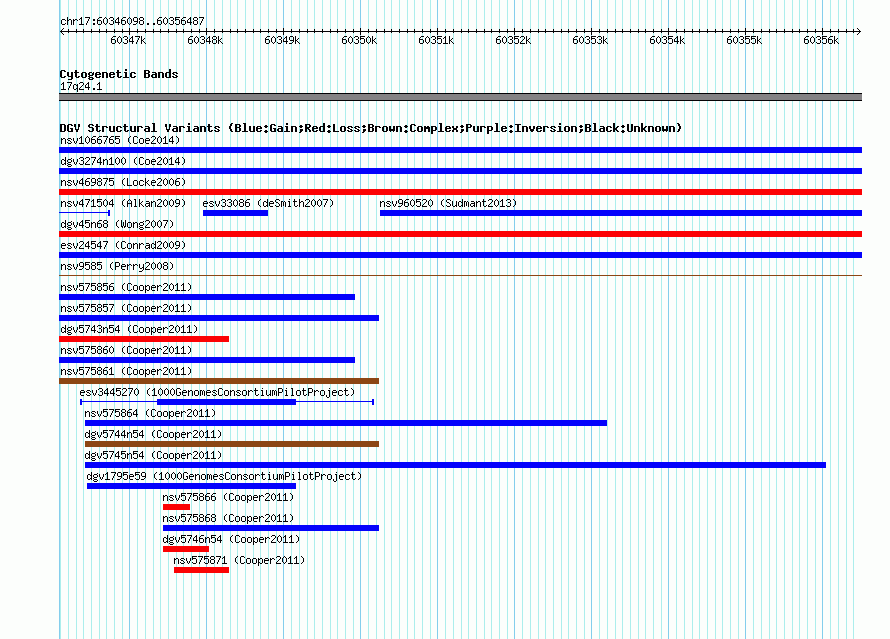Select the red dgv5743n54 loss bar

(x=144, y=339)
